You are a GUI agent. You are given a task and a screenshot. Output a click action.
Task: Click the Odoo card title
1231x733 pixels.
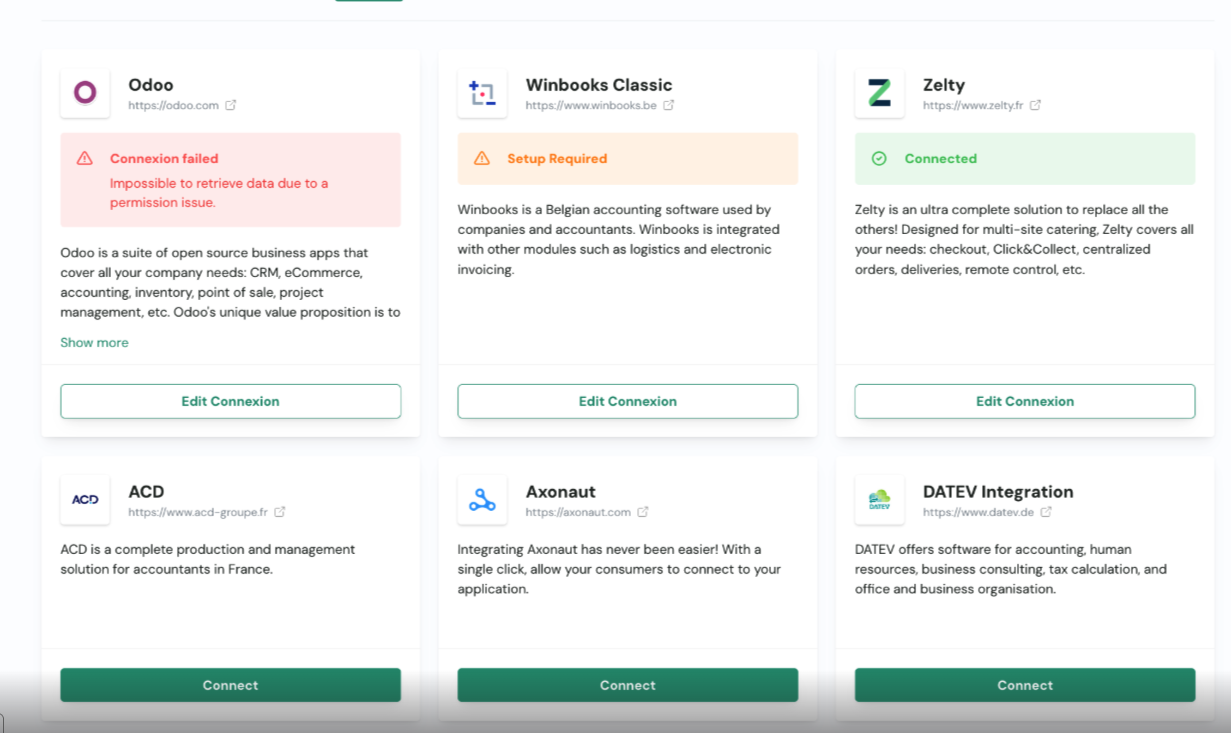(151, 85)
